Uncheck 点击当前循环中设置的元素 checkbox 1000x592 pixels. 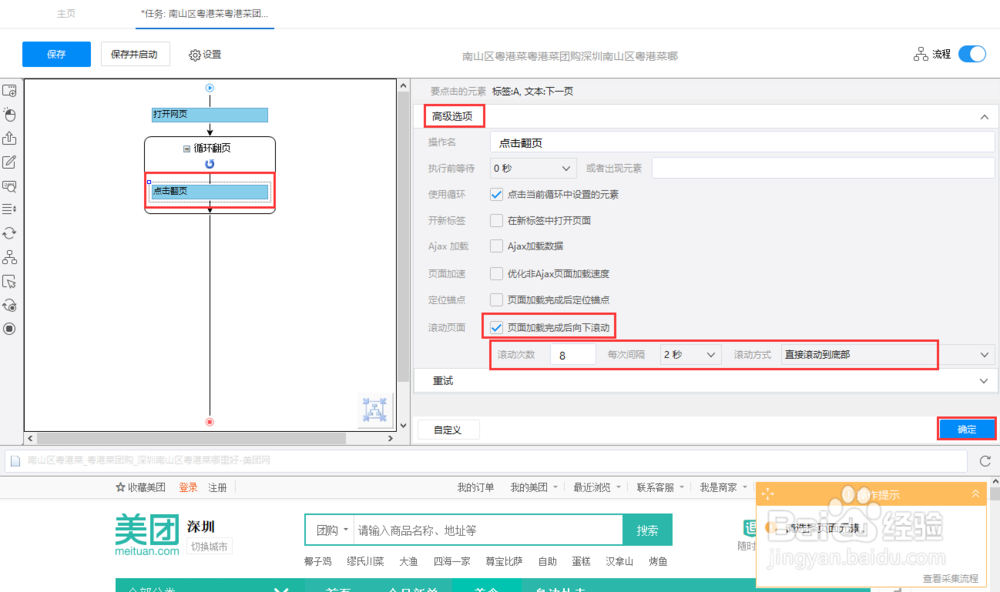tap(496, 195)
